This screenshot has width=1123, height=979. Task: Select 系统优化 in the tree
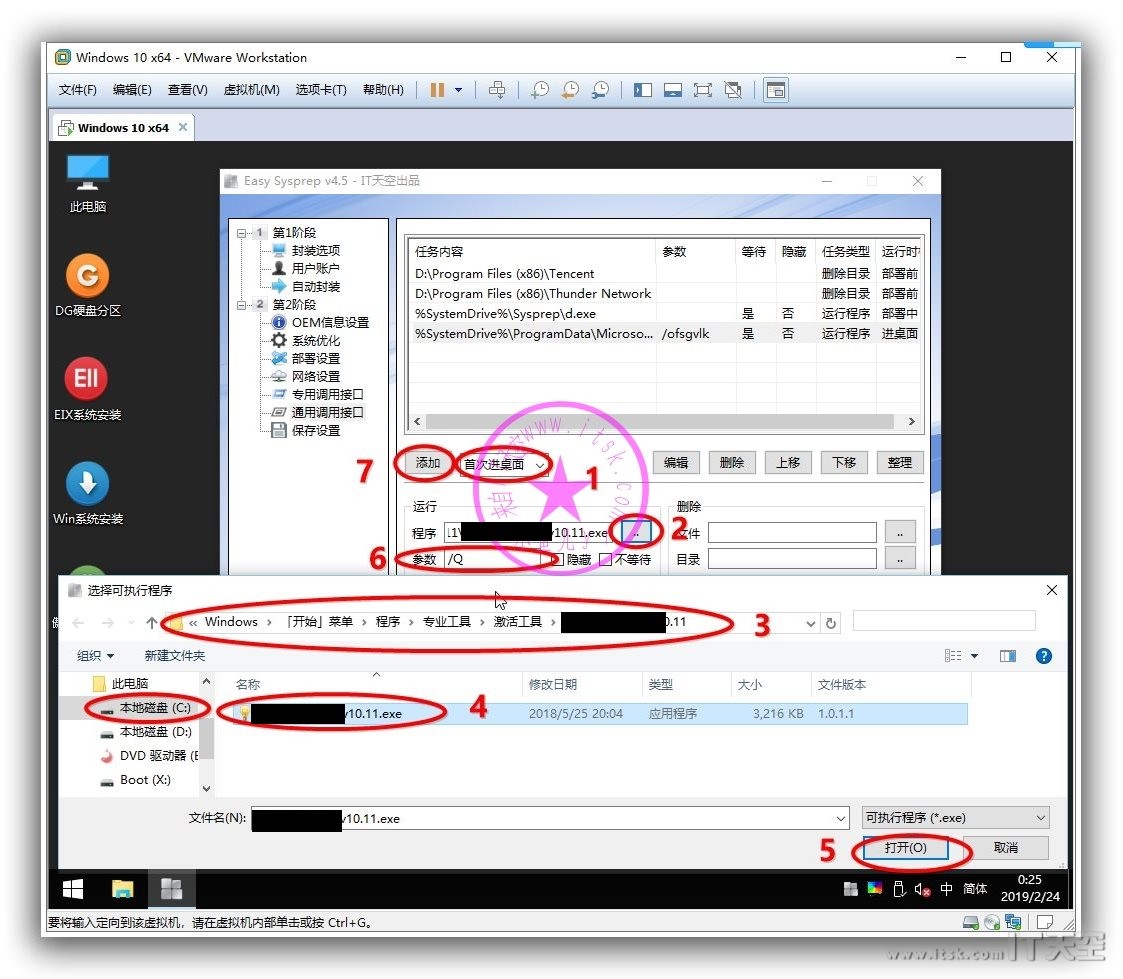pos(315,340)
